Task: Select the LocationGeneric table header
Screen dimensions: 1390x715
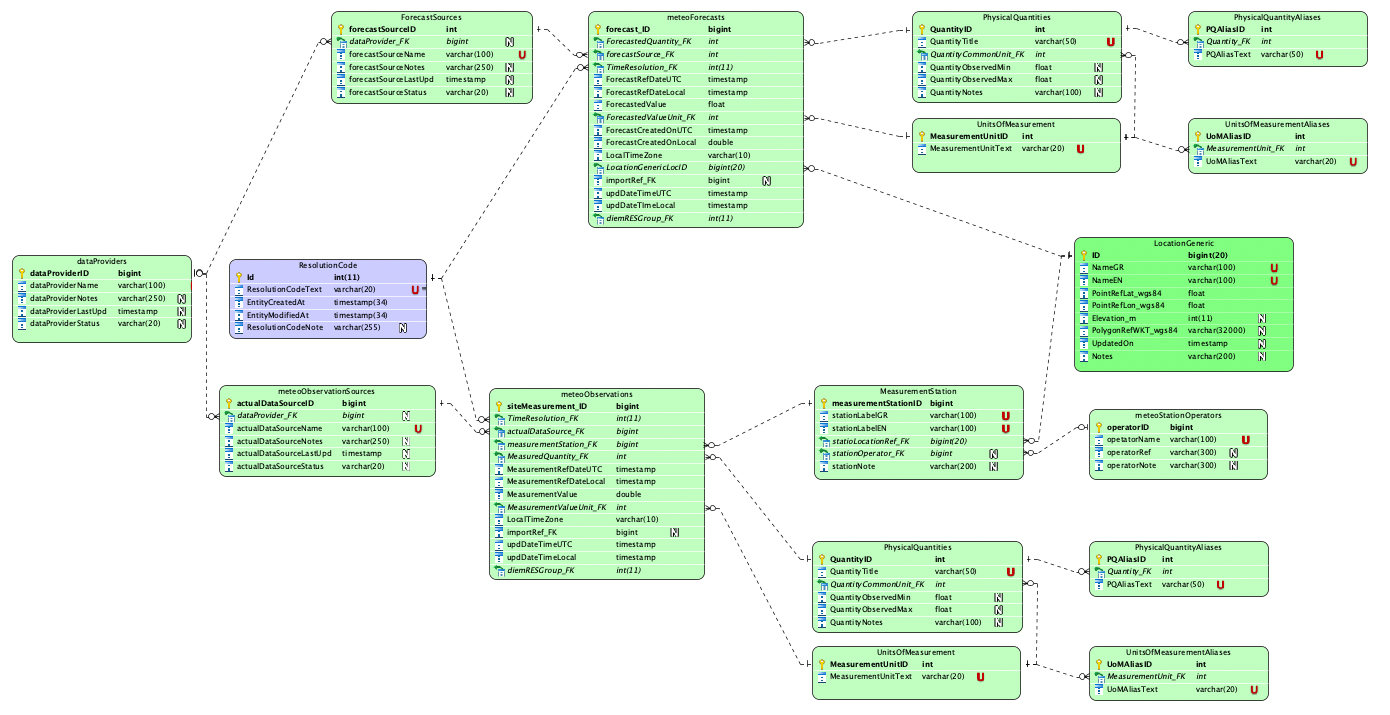Action: (x=1183, y=243)
